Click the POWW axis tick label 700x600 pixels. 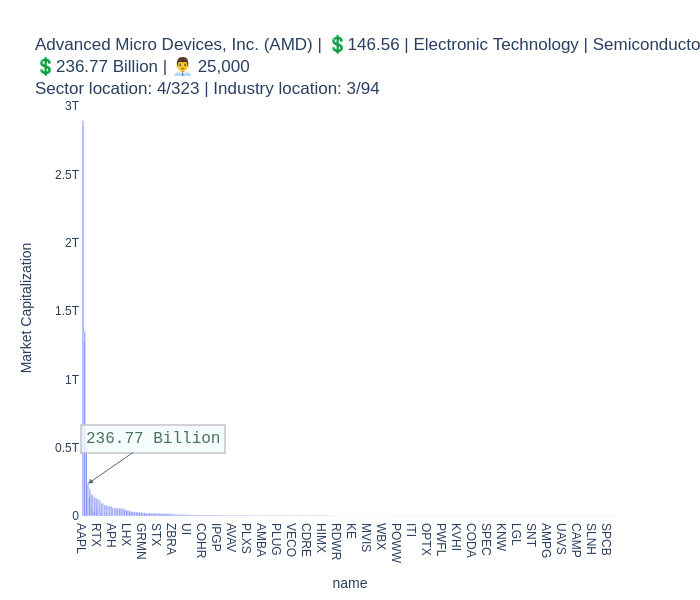396,543
